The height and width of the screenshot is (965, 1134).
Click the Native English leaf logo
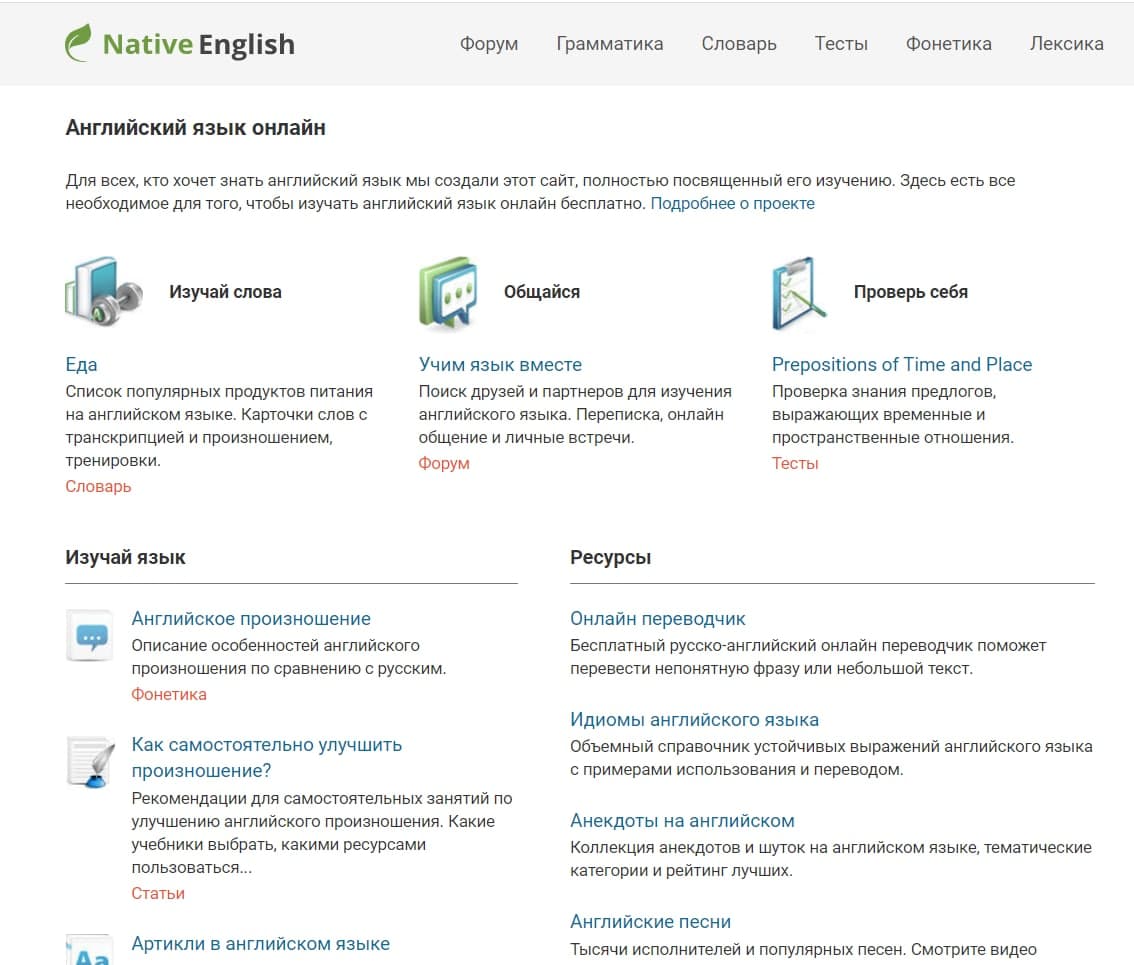tap(78, 43)
